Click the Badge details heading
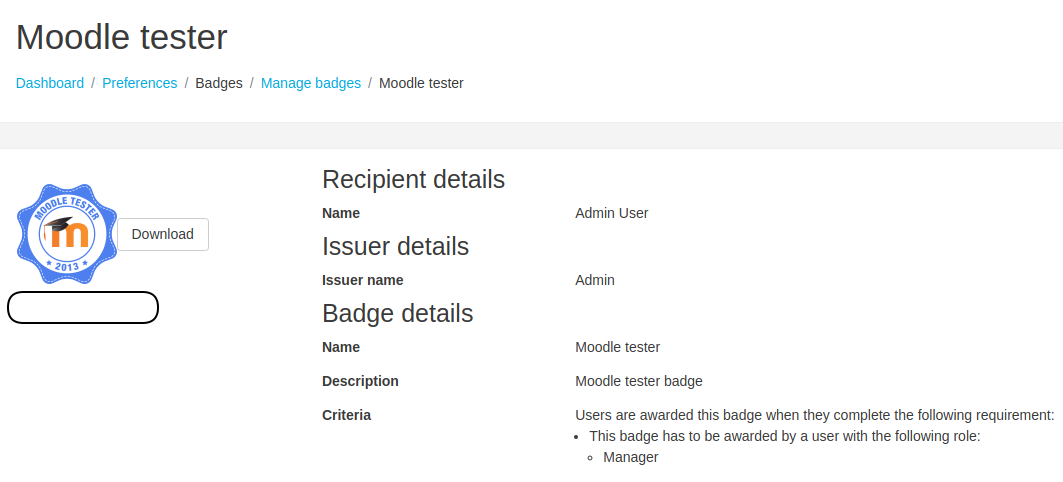This screenshot has height=482, width=1063. (397, 313)
